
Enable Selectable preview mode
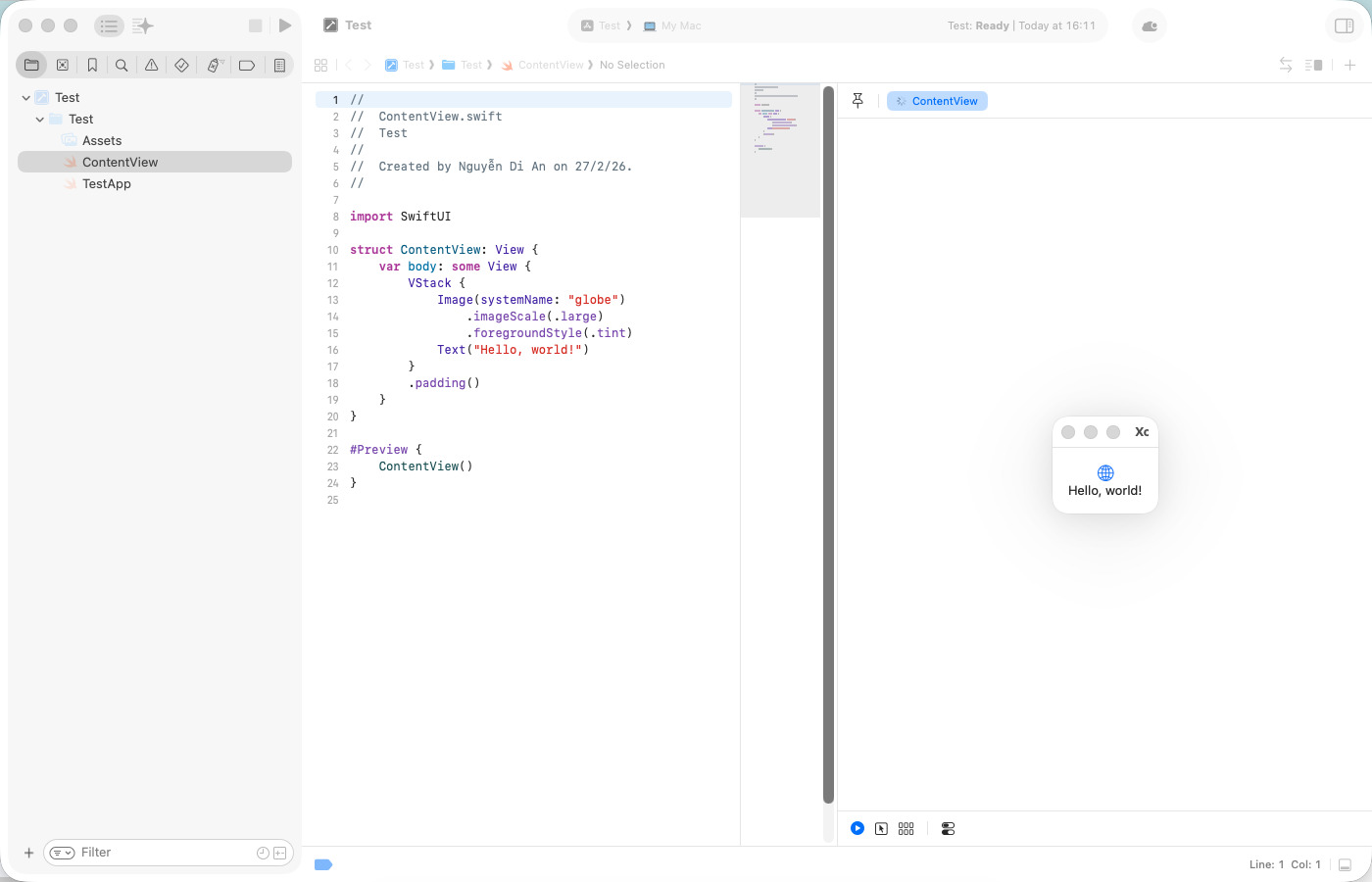[881, 828]
